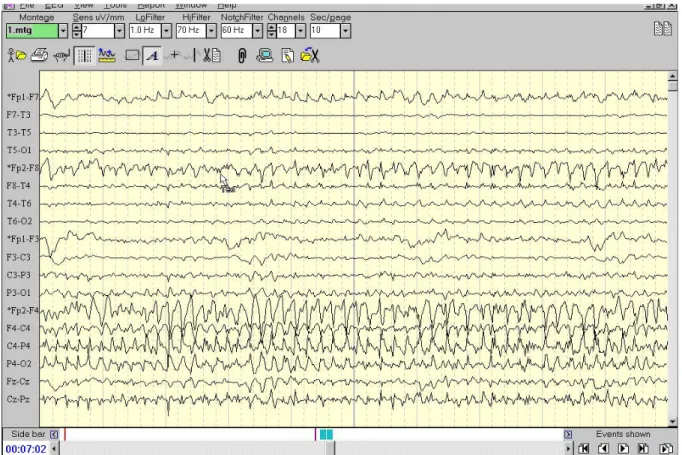Open the Sens uV/mm dropdown arrow

[x=119, y=30]
